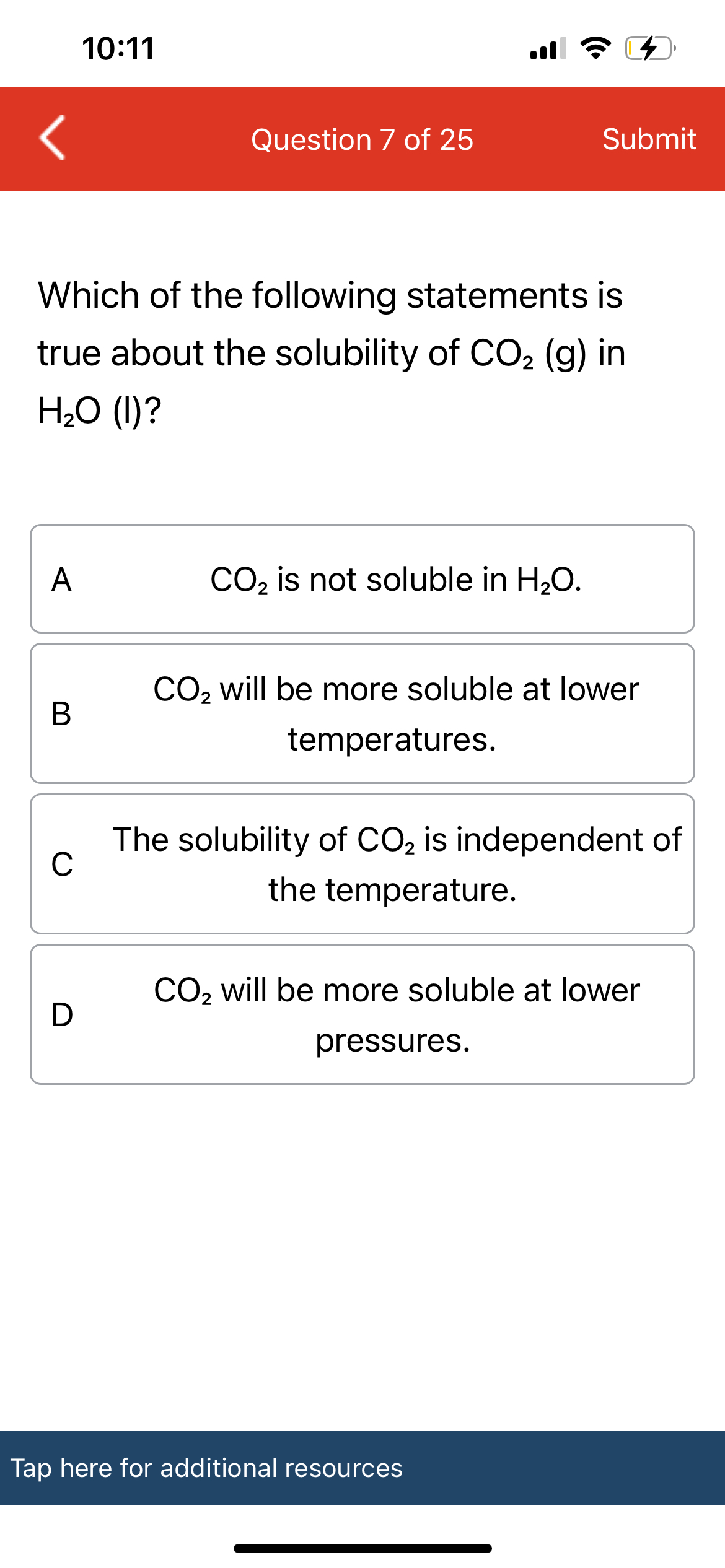Tap the status bar area
Viewport: 725px width, 1568px height.
pyautogui.click(x=362, y=51)
